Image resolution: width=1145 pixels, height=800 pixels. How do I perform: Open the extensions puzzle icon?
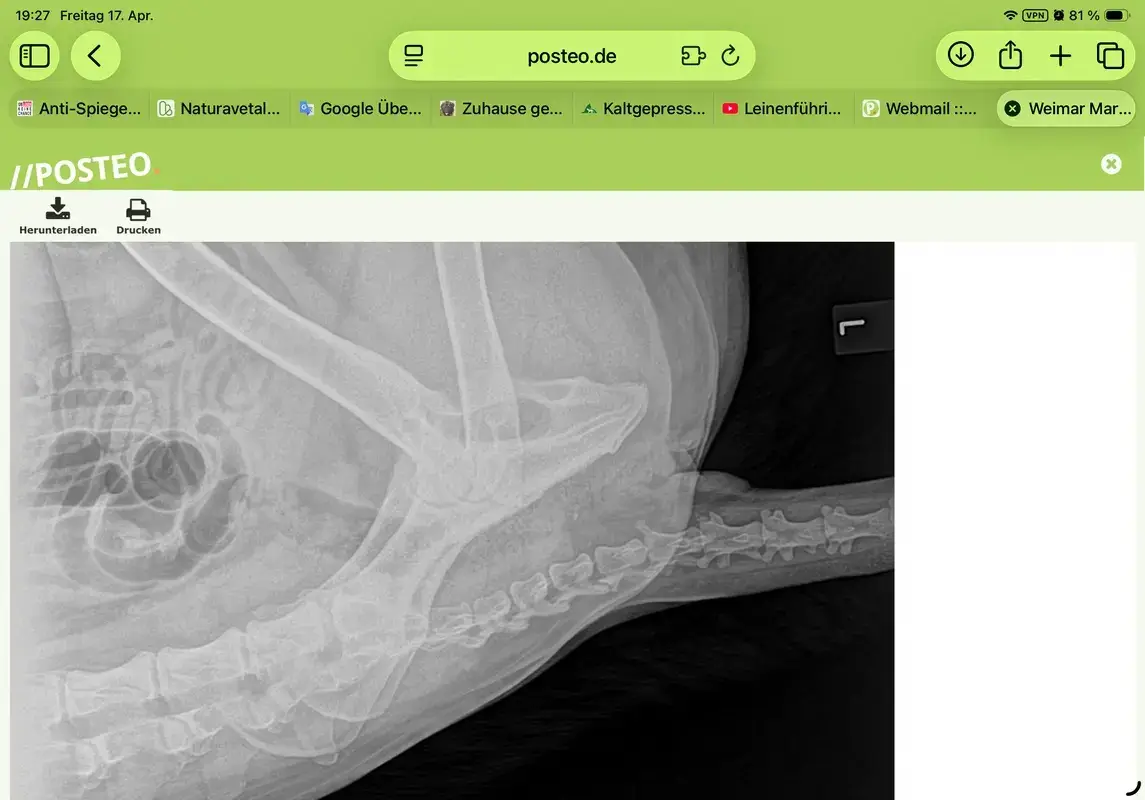[x=693, y=55]
